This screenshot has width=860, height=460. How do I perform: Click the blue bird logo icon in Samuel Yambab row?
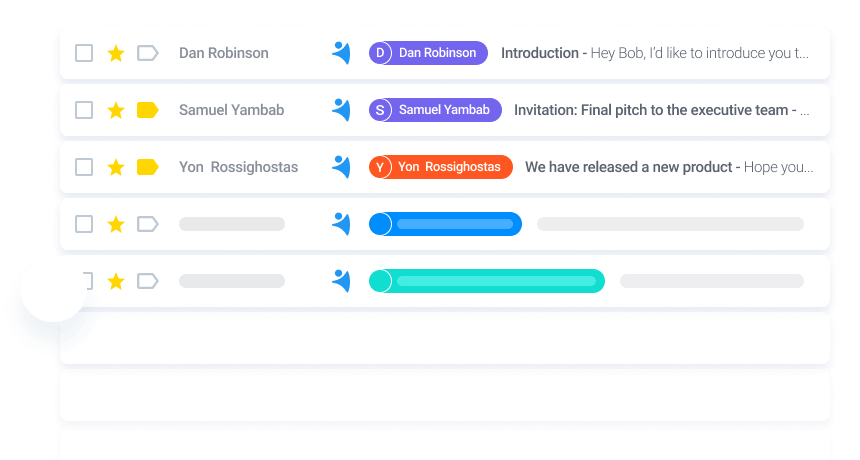(341, 110)
